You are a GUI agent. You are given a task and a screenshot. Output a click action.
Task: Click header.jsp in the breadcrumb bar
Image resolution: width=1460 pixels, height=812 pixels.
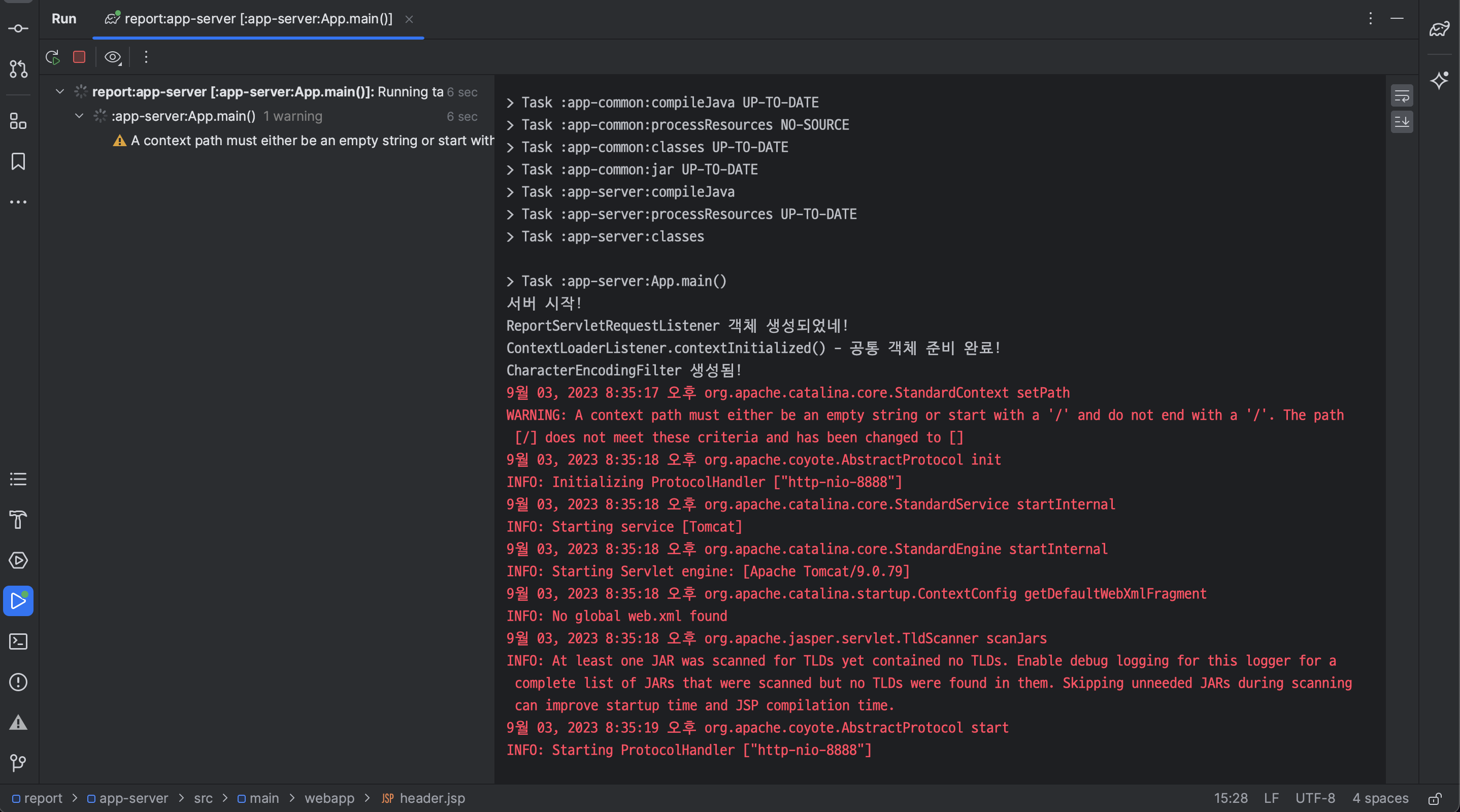tap(432, 798)
